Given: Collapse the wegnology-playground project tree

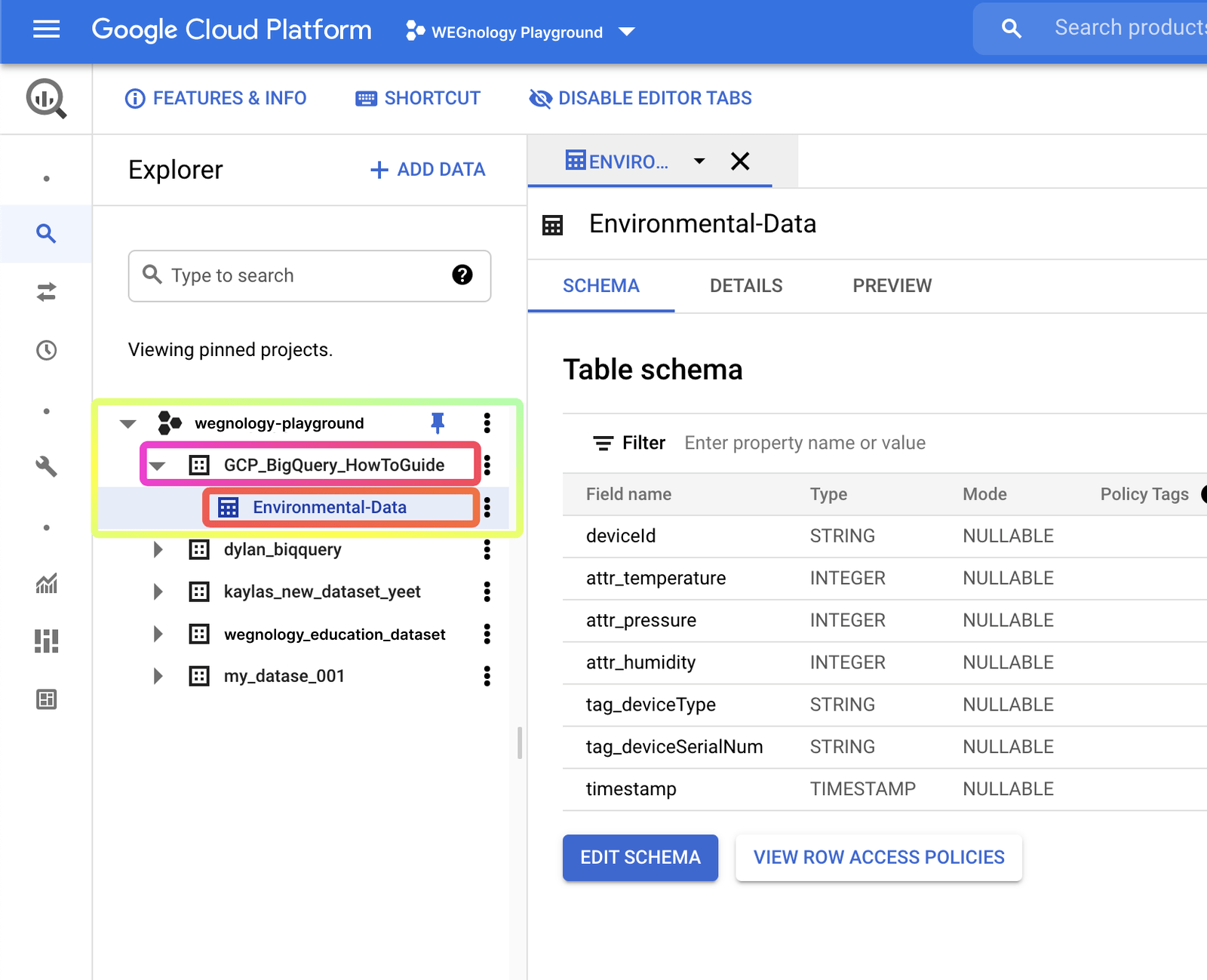Looking at the screenshot, I should (128, 423).
